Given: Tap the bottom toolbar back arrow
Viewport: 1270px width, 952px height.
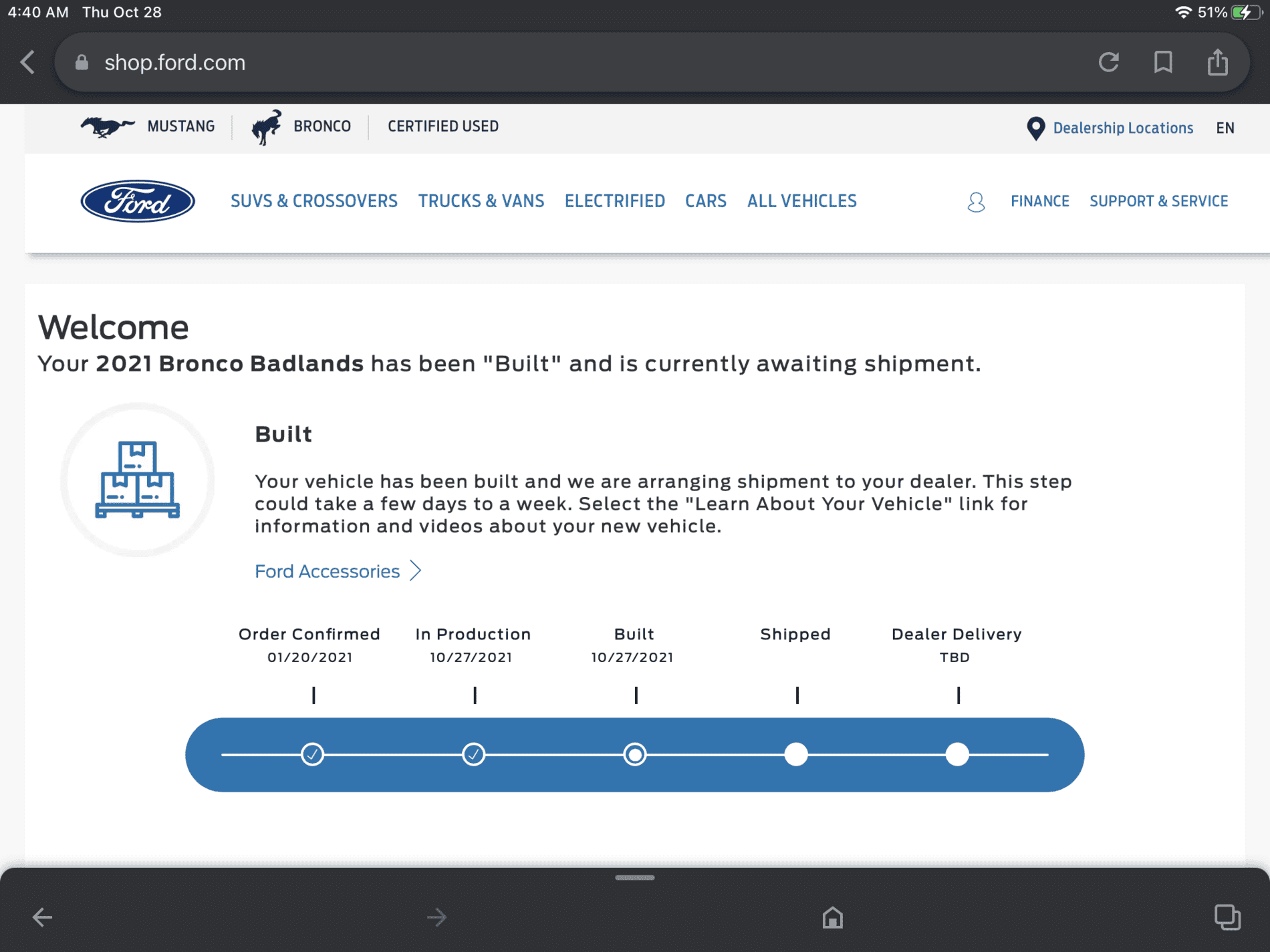Looking at the screenshot, I should pyautogui.click(x=43, y=917).
